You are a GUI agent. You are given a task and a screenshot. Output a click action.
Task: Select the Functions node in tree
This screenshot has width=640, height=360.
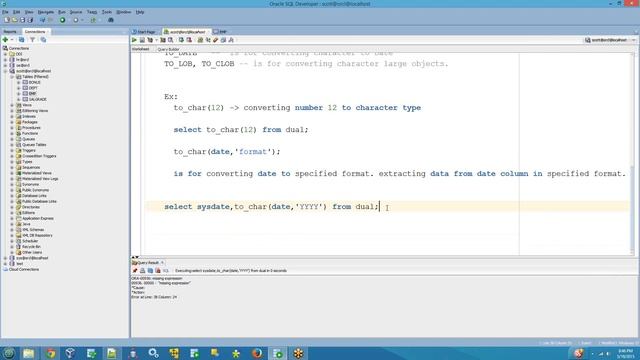(x=30, y=133)
